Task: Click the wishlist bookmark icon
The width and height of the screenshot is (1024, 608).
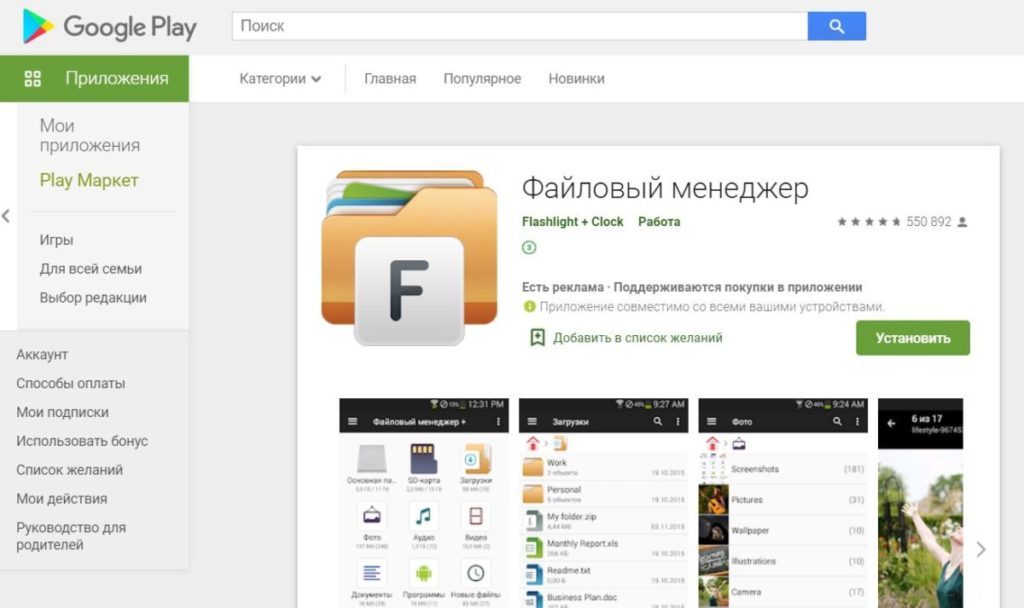Action: [537, 338]
